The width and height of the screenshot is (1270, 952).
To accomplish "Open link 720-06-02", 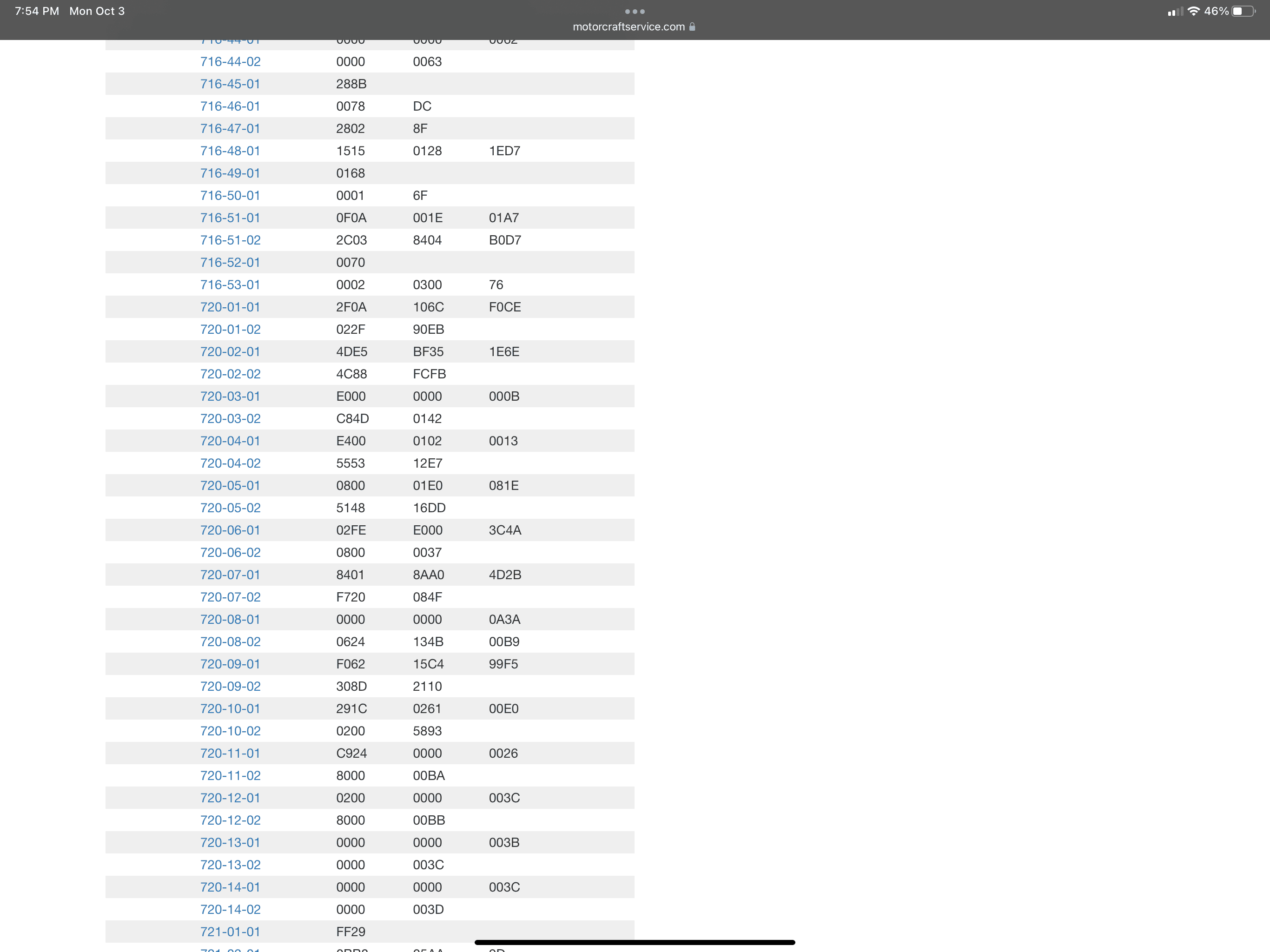I will point(230,552).
